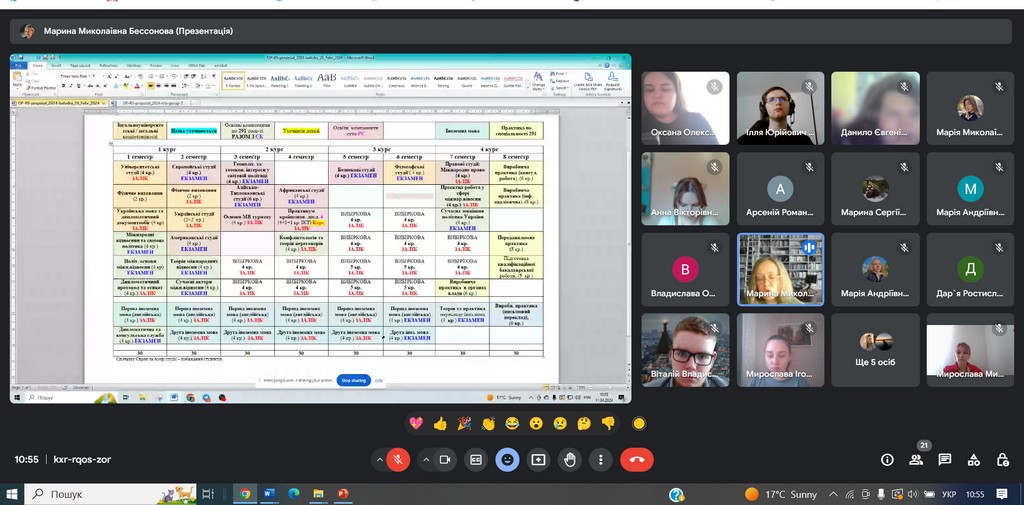The width and height of the screenshot is (1024, 505).
Task: Open more options three-dot menu
Action: pos(600,459)
